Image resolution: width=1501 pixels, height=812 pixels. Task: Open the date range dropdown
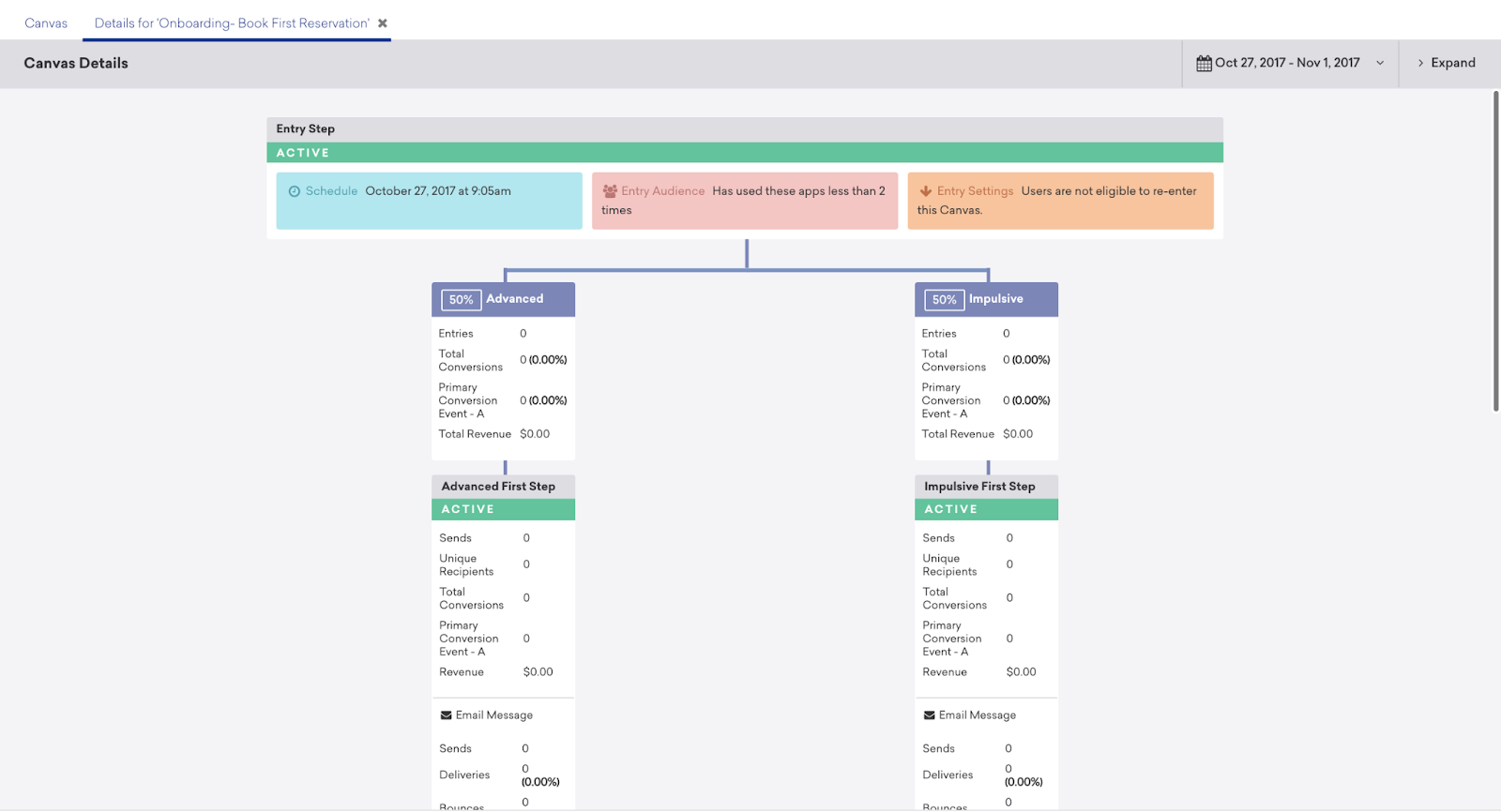click(x=1379, y=63)
